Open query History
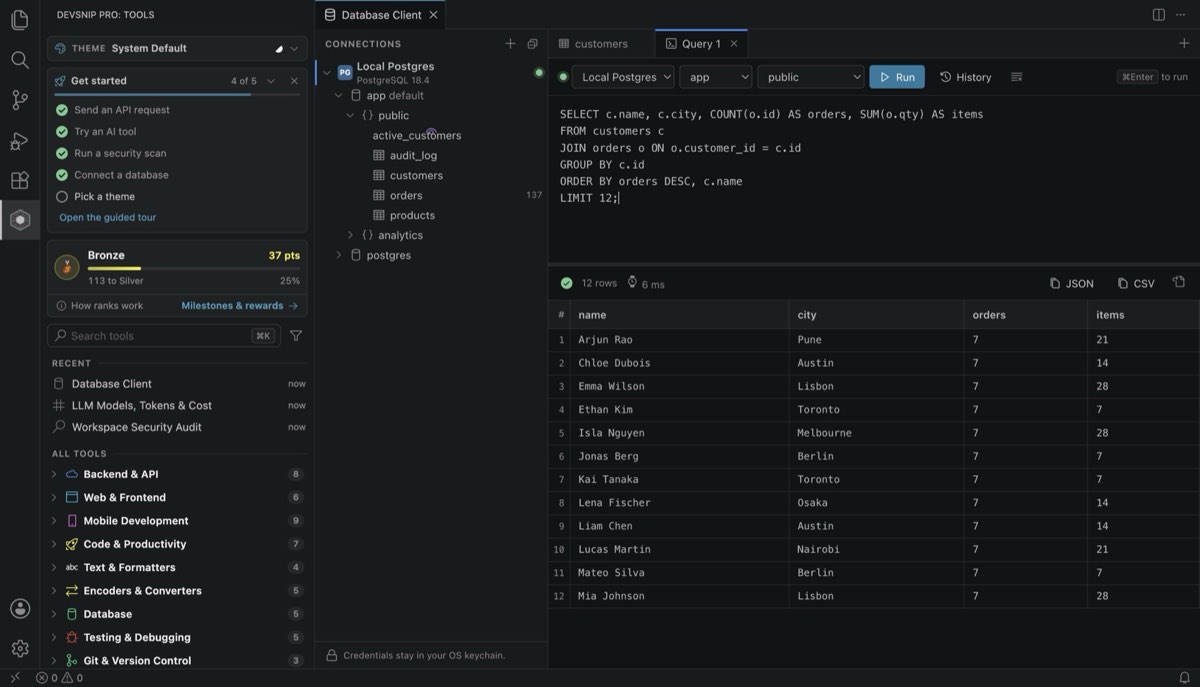This screenshot has width=1200, height=687. click(966, 77)
